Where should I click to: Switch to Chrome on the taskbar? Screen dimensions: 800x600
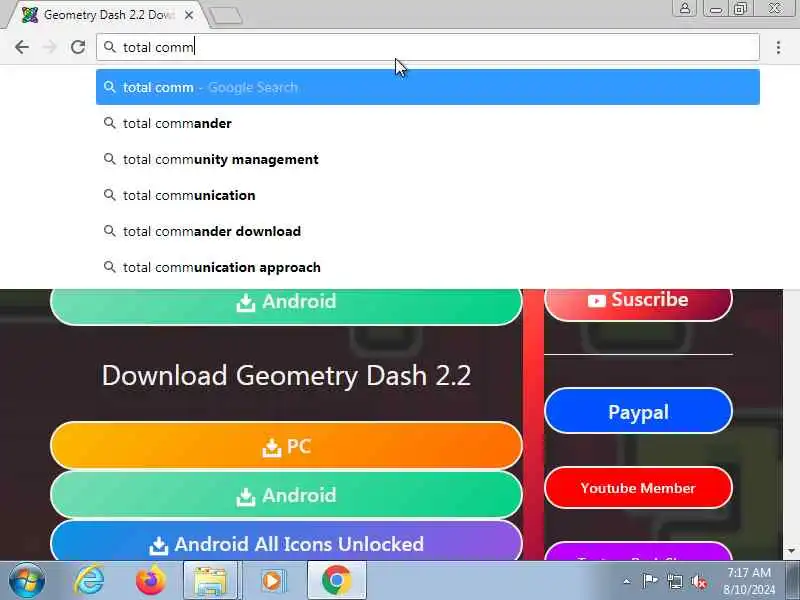click(x=336, y=581)
